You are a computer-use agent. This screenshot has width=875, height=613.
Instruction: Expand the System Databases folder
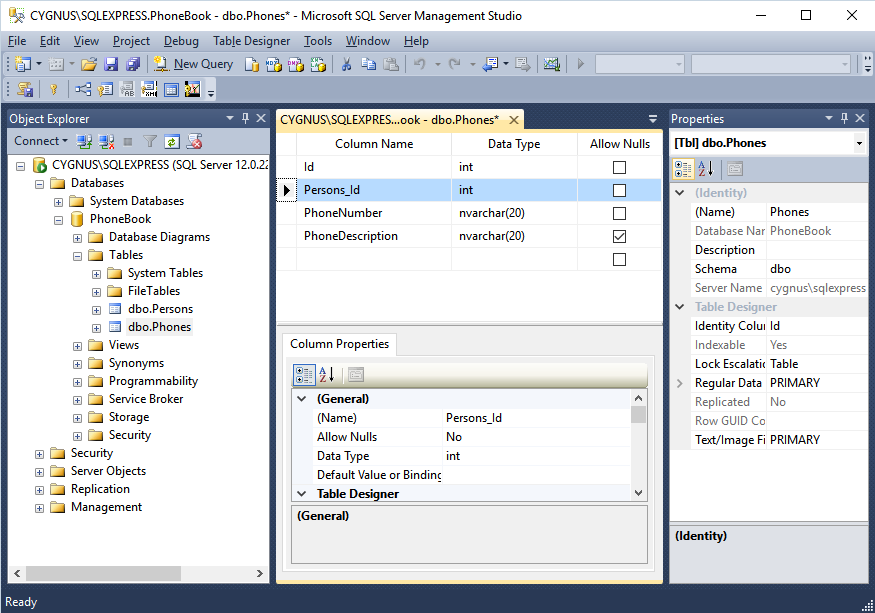59,202
